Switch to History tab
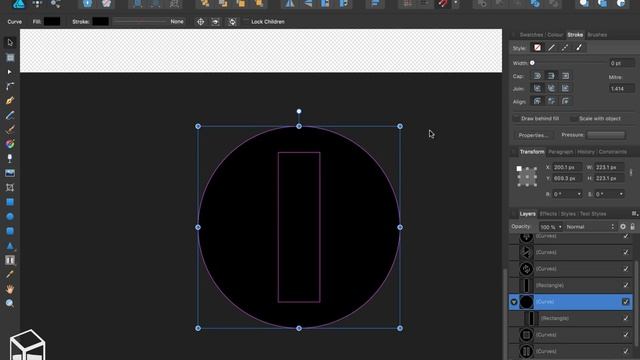Viewport: 640px width, 360px height. [x=586, y=152]
